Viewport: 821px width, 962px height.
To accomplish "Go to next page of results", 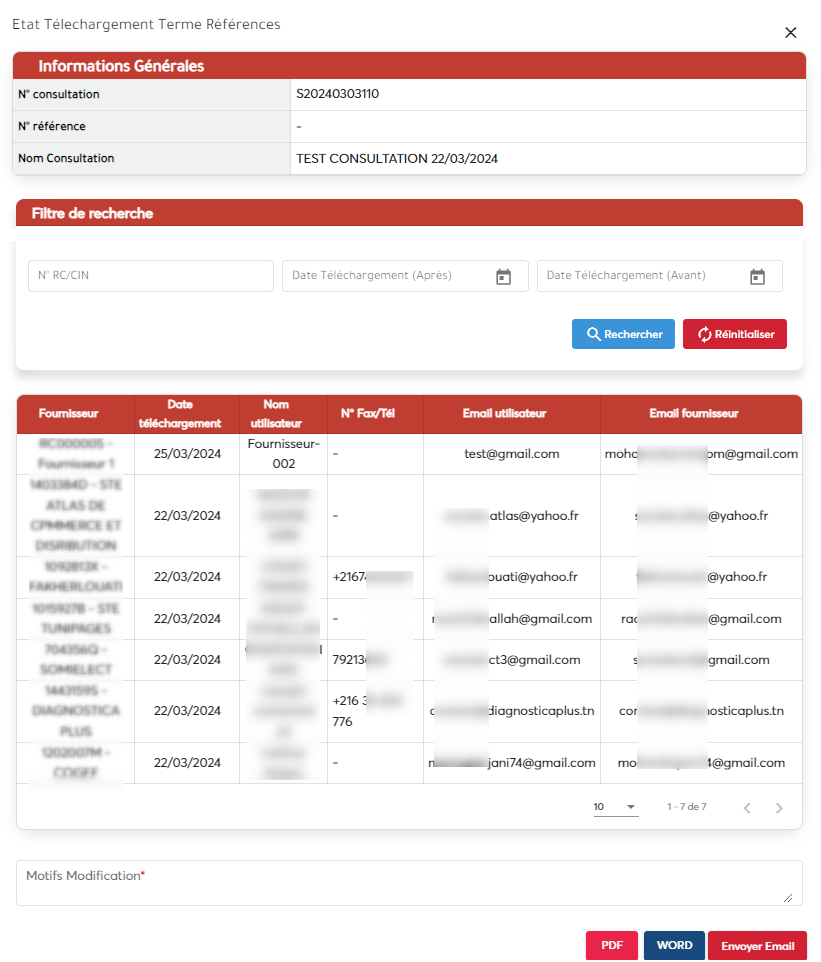I will click(x=779, y=808).
